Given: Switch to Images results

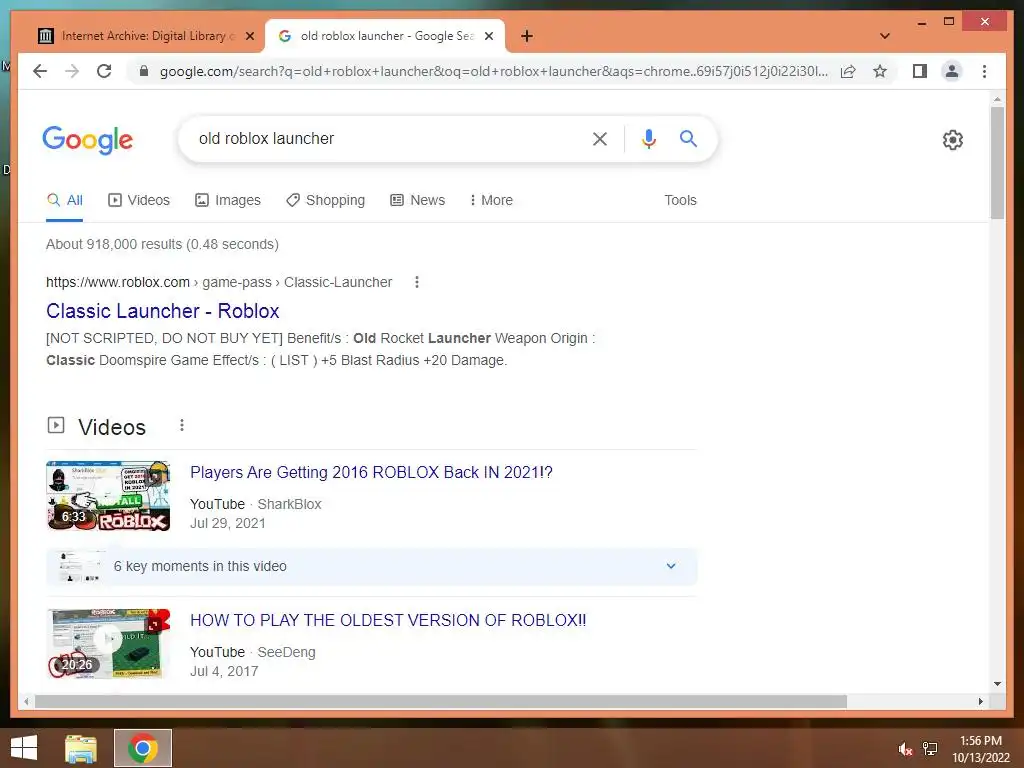Looking at the screenshot, I should click(x=228, y=200).
